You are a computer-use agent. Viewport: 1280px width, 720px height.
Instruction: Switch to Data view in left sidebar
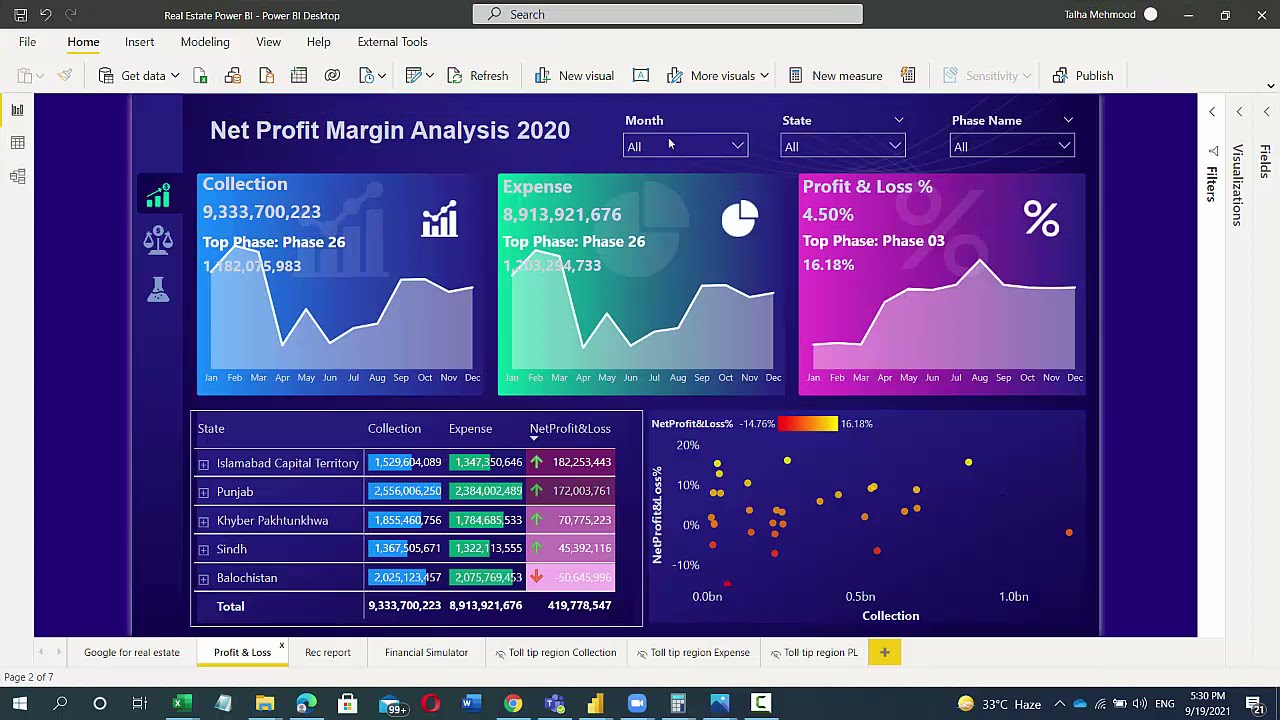click(17, 143)
